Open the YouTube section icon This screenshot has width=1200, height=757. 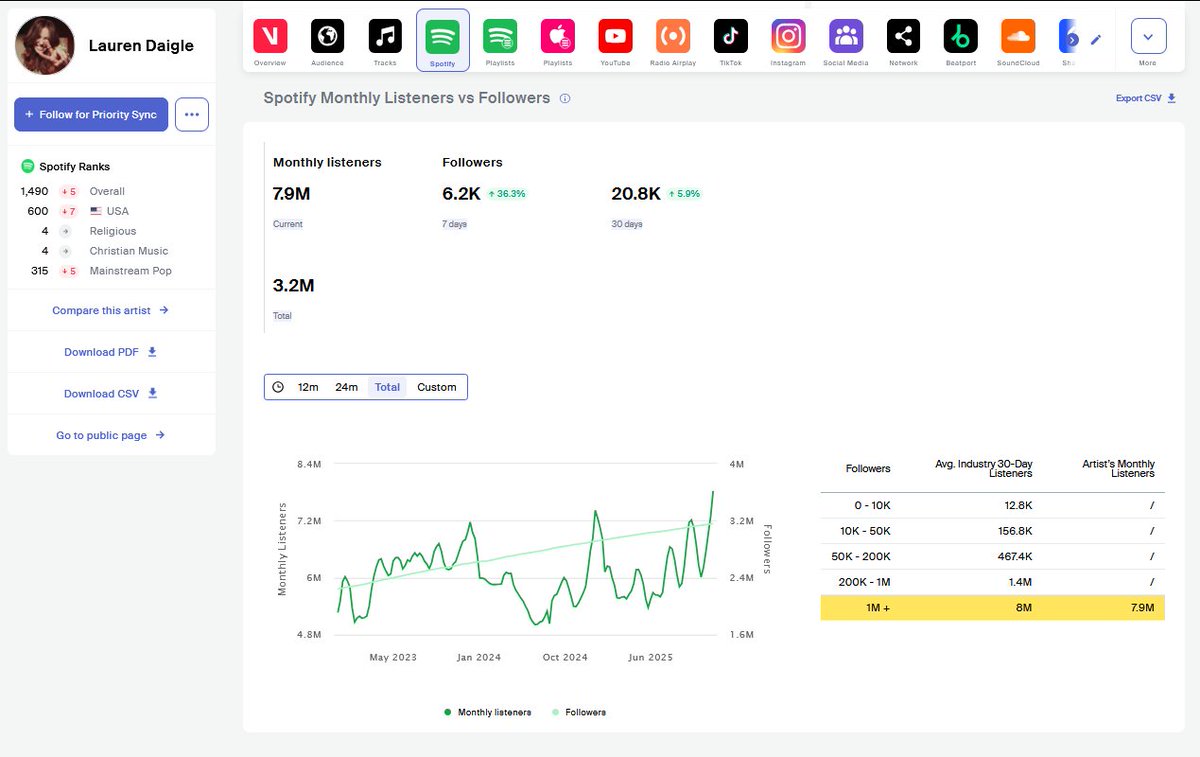pyautogui.click(x=615, y=37)
